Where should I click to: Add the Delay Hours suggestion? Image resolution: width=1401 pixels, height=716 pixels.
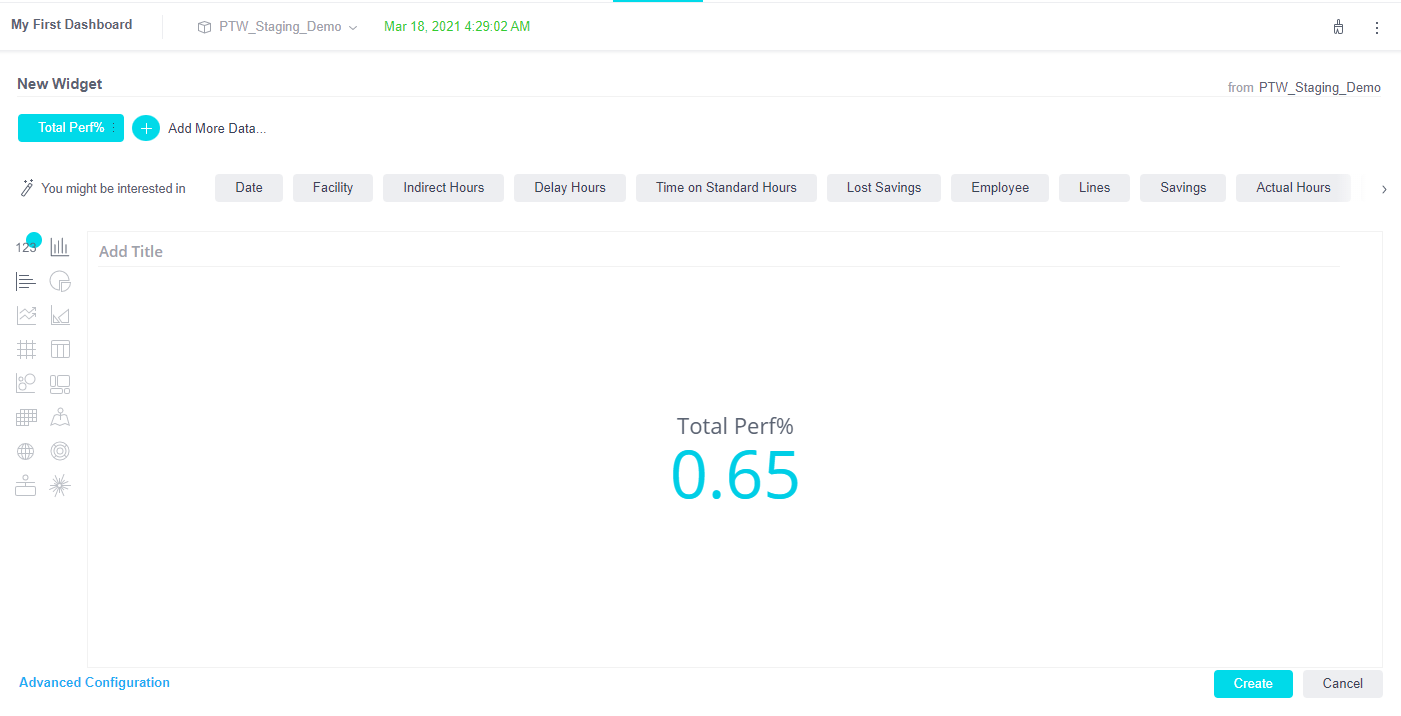pos(569,188)
